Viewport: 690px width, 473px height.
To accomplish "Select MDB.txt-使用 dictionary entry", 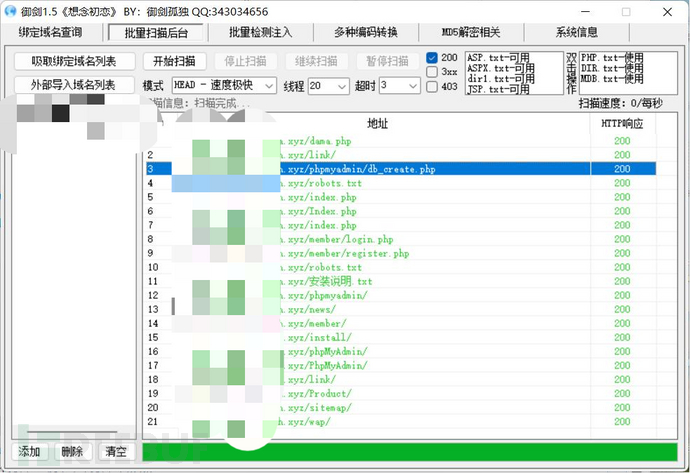I will 612,79.
